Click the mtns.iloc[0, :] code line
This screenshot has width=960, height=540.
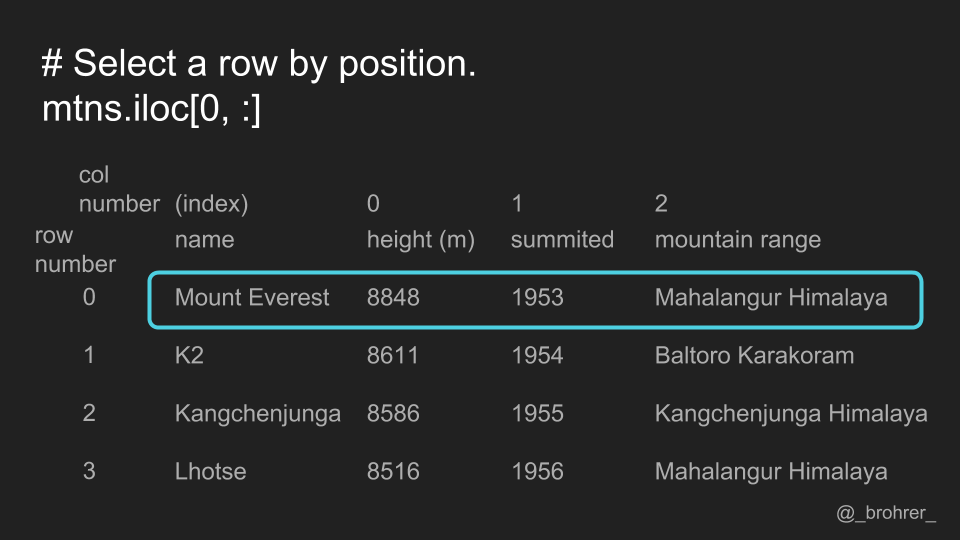point(151,109)
